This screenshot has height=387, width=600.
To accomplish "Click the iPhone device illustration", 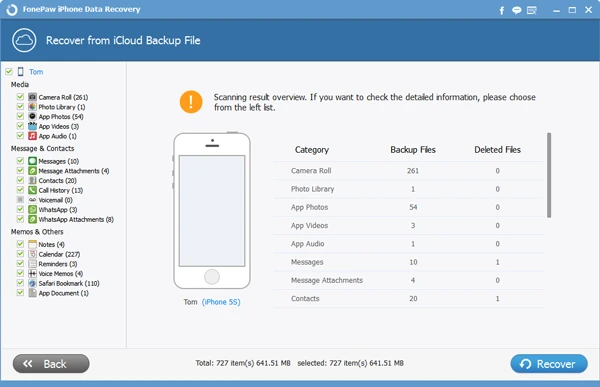I will 212,211.
